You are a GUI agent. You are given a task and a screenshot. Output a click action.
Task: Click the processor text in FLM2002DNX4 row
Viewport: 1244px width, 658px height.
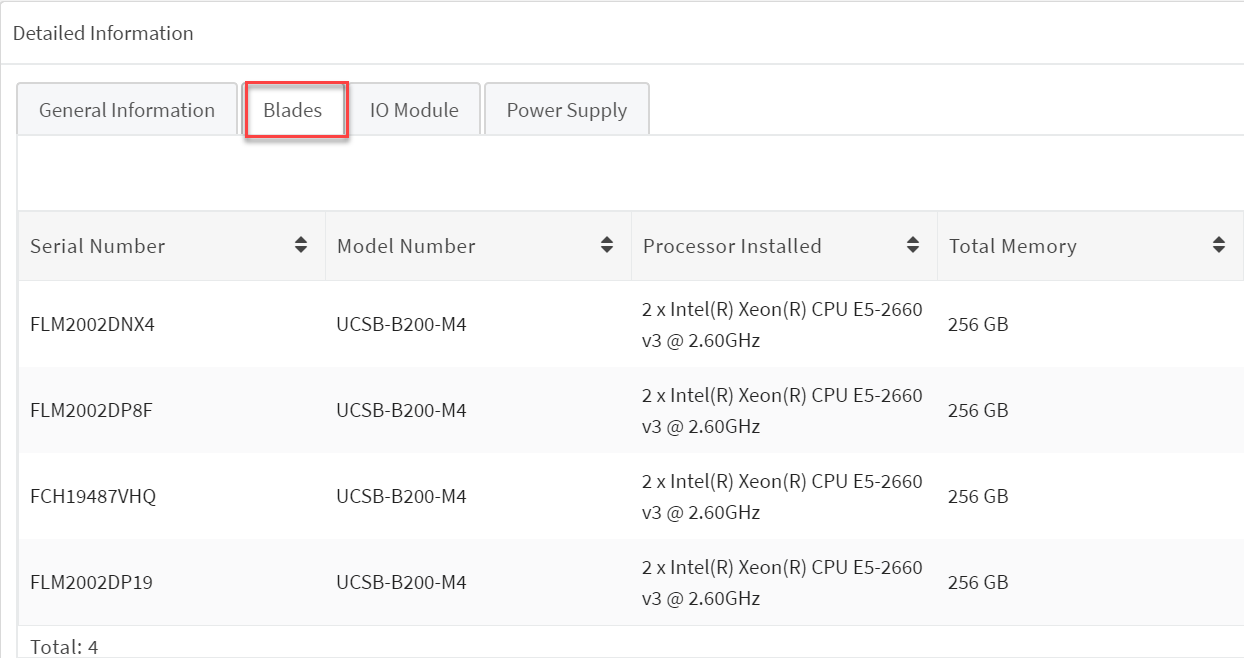(782, 325)
